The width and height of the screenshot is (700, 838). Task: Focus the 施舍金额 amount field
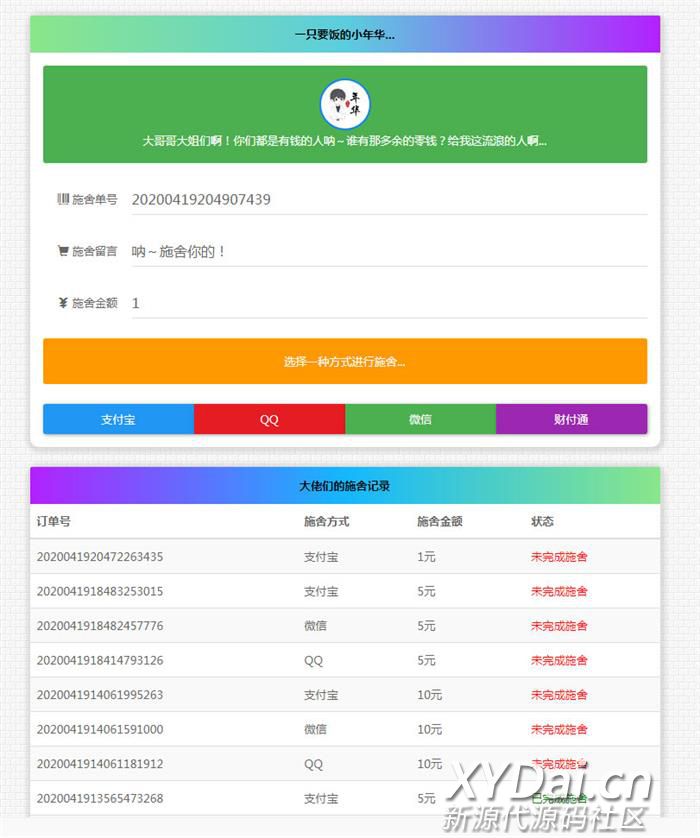tap(390, 304)
